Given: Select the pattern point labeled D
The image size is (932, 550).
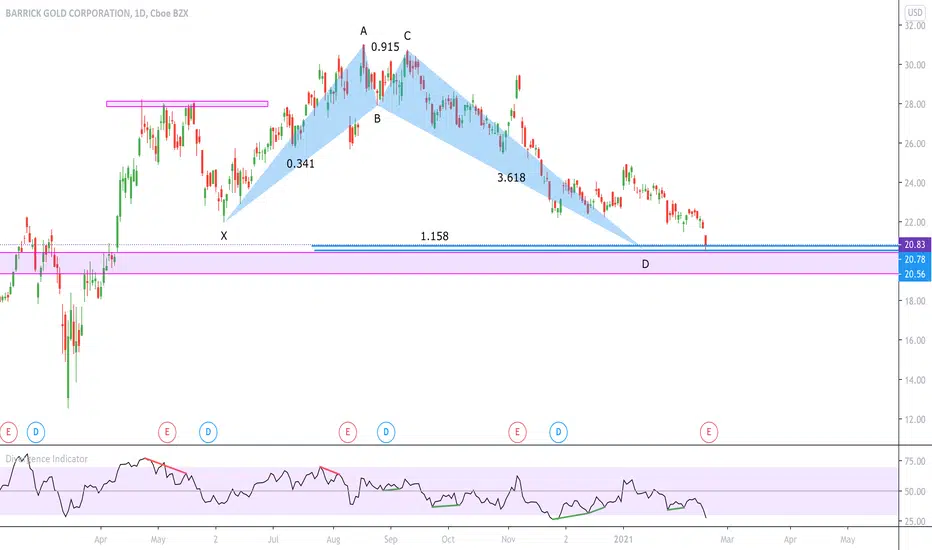Looking at the screenshot, I should pos(646,264).
